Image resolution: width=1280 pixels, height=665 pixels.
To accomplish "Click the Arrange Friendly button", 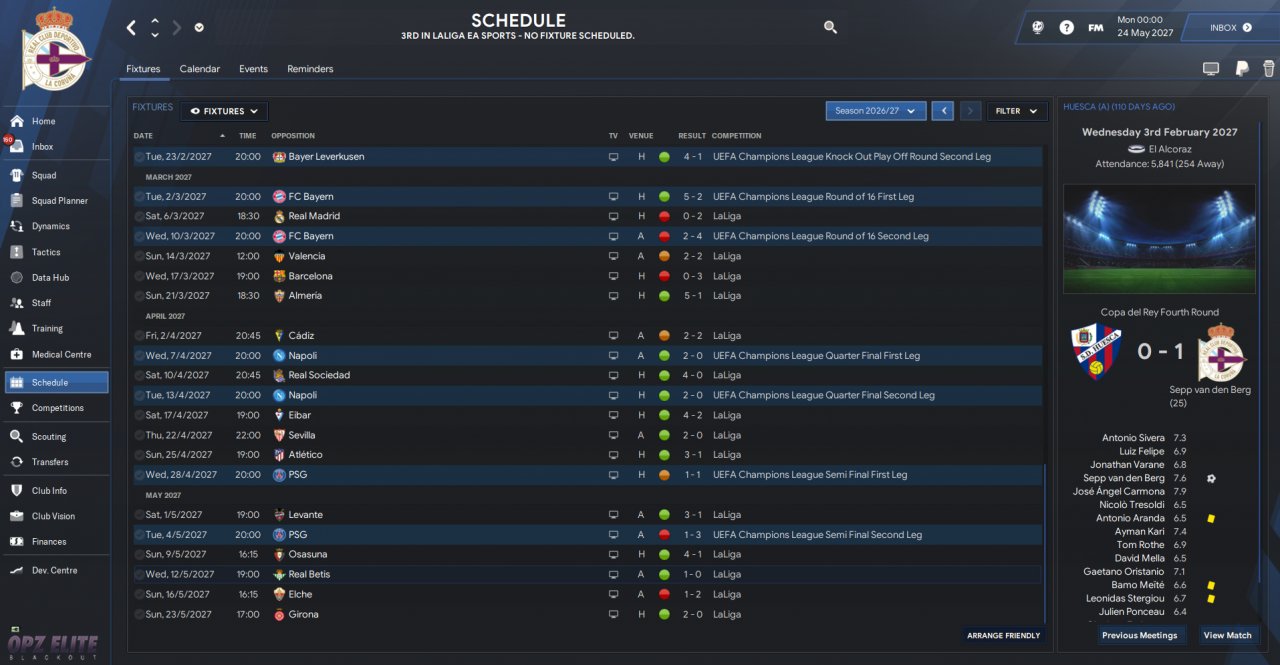I will [x=1003, y=635].
